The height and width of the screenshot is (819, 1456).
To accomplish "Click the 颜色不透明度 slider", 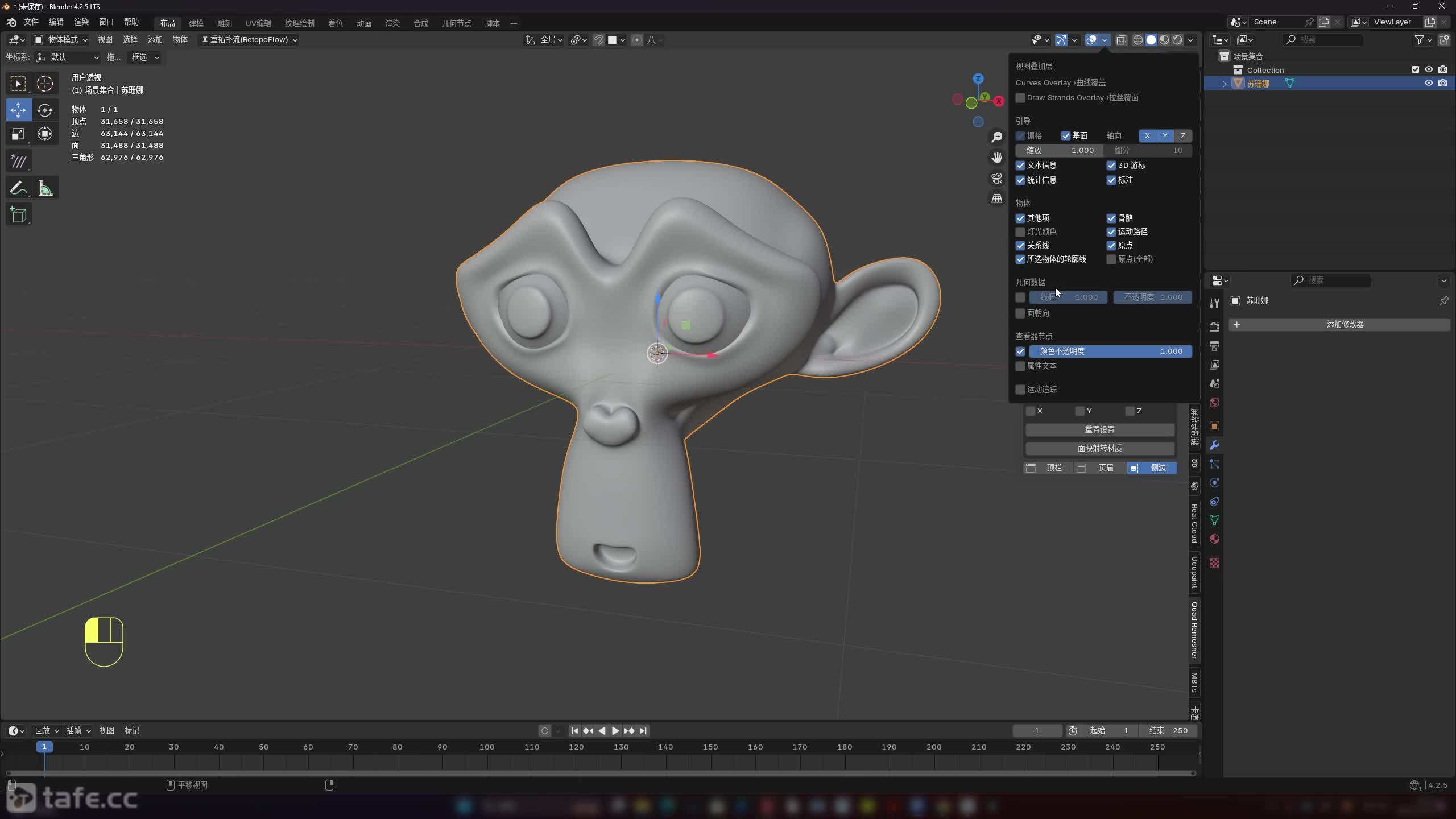I will click(x=1110, y=351).
